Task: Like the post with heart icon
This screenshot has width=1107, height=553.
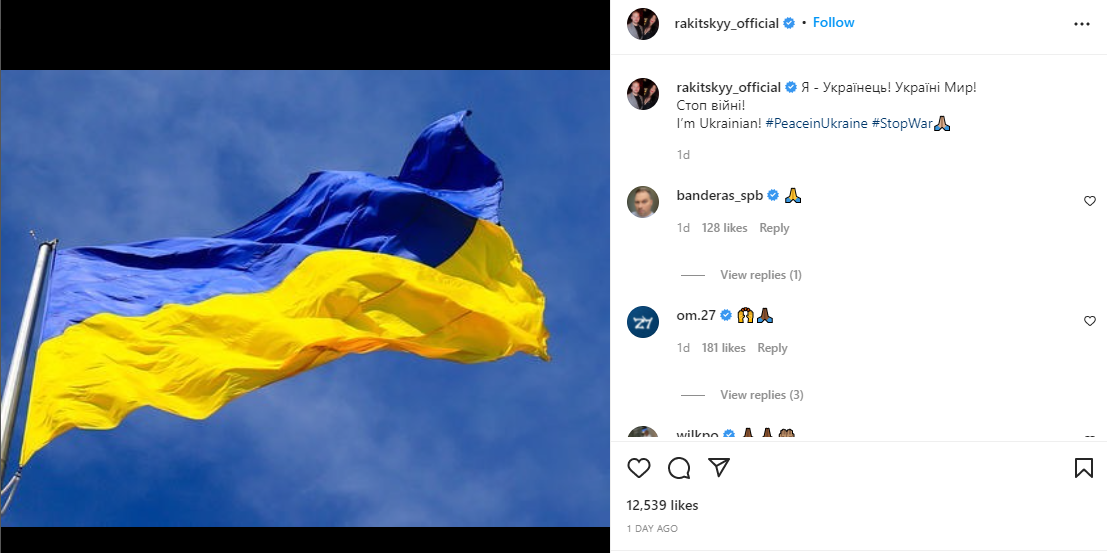Action: (x=639, y=468)
